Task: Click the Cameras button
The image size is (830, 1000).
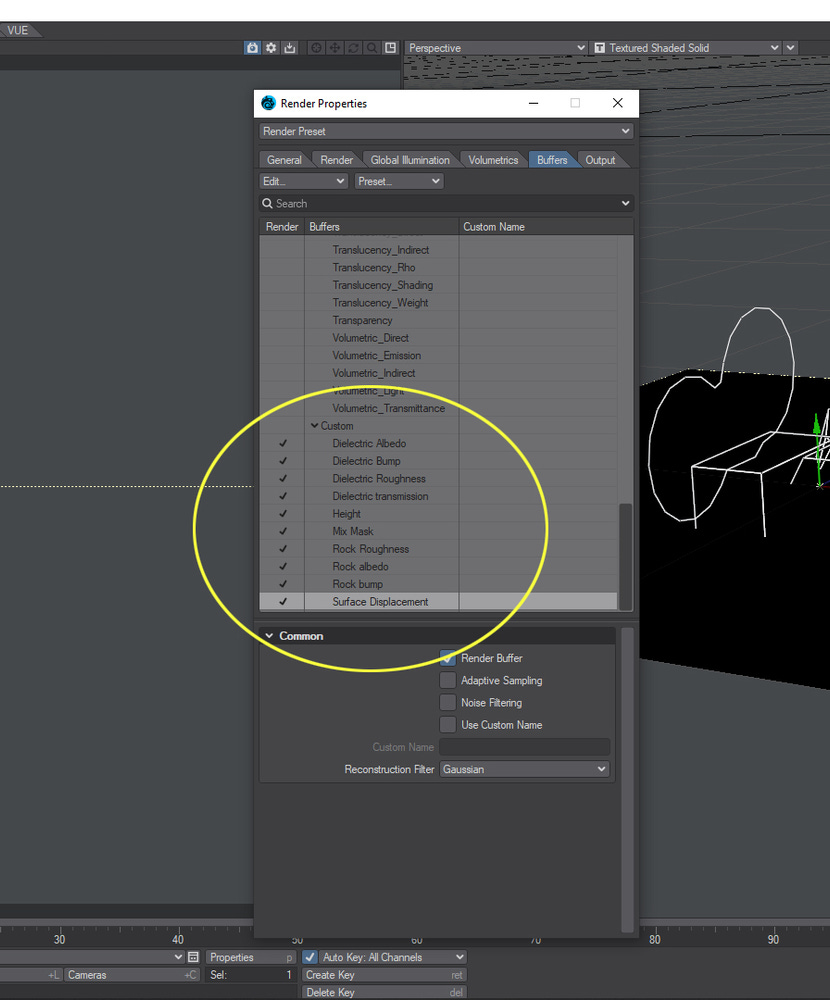Action: click(131, 974)
